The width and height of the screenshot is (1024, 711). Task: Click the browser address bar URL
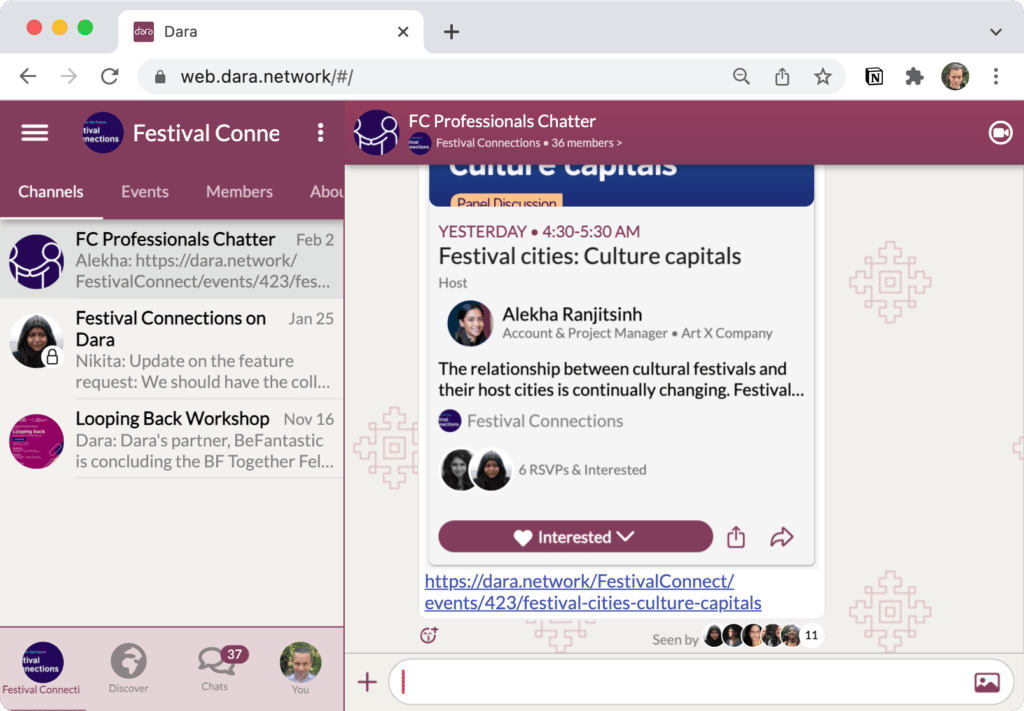tap(266, 77)
